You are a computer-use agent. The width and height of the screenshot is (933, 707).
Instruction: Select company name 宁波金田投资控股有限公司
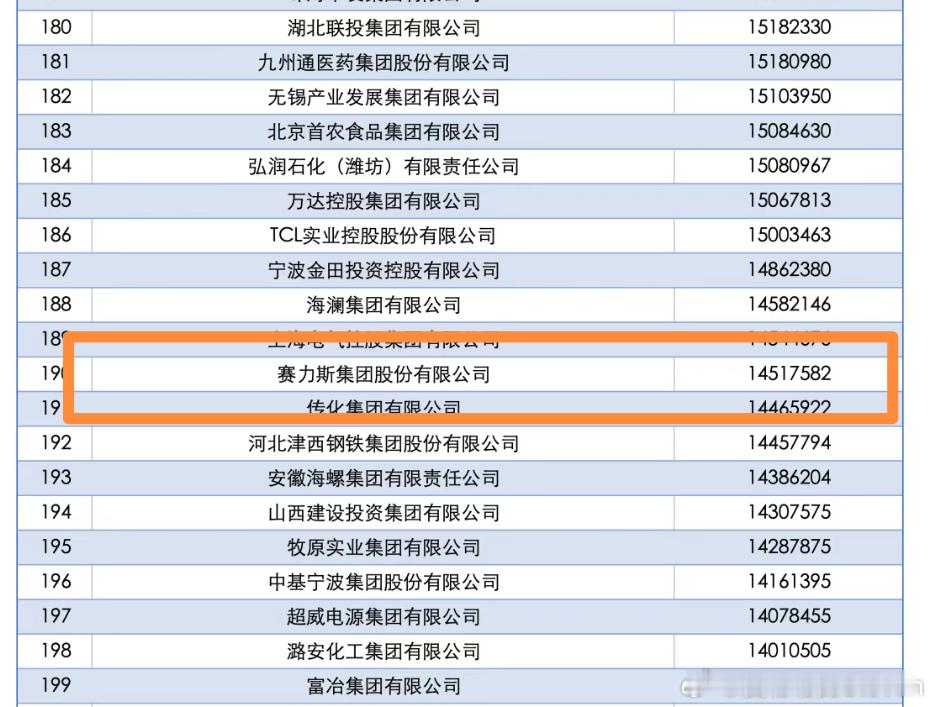click(384, 270)
